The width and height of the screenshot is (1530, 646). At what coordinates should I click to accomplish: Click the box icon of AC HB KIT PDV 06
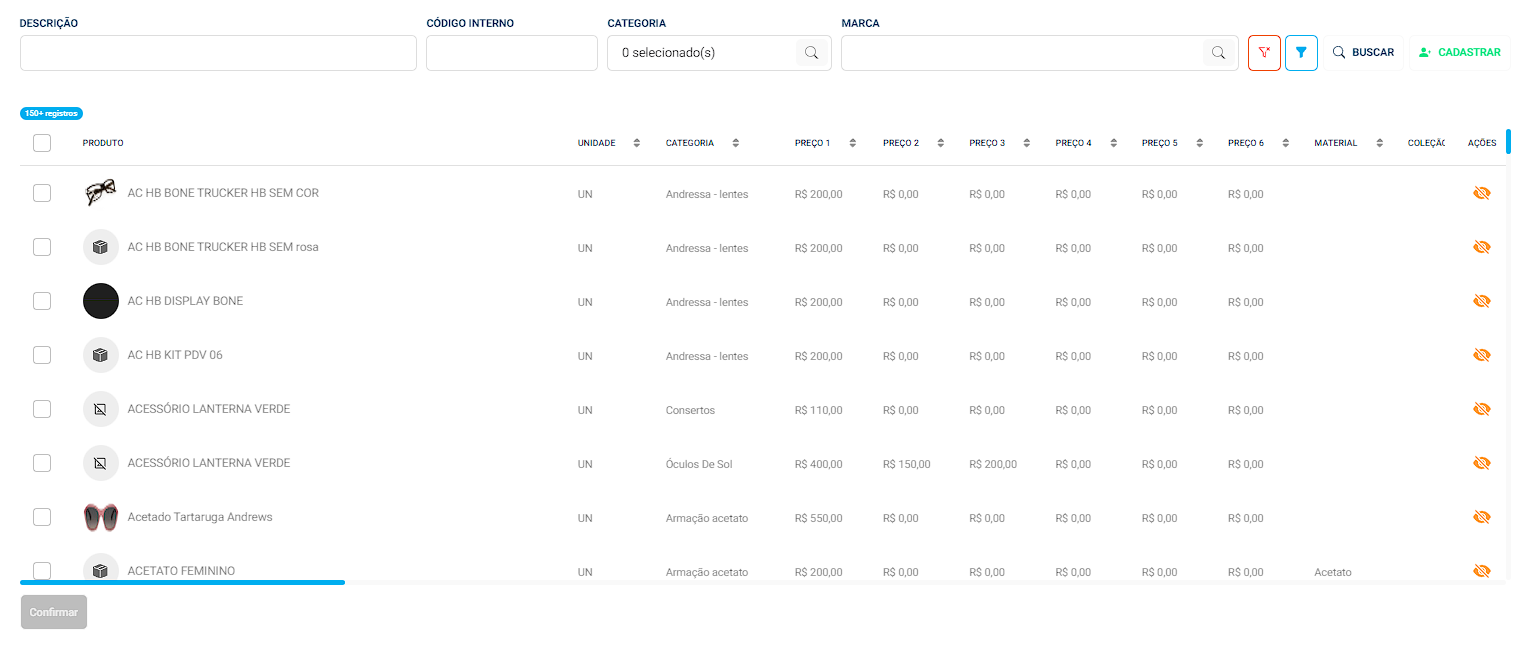pyautogui.click(x=100, y=355)
